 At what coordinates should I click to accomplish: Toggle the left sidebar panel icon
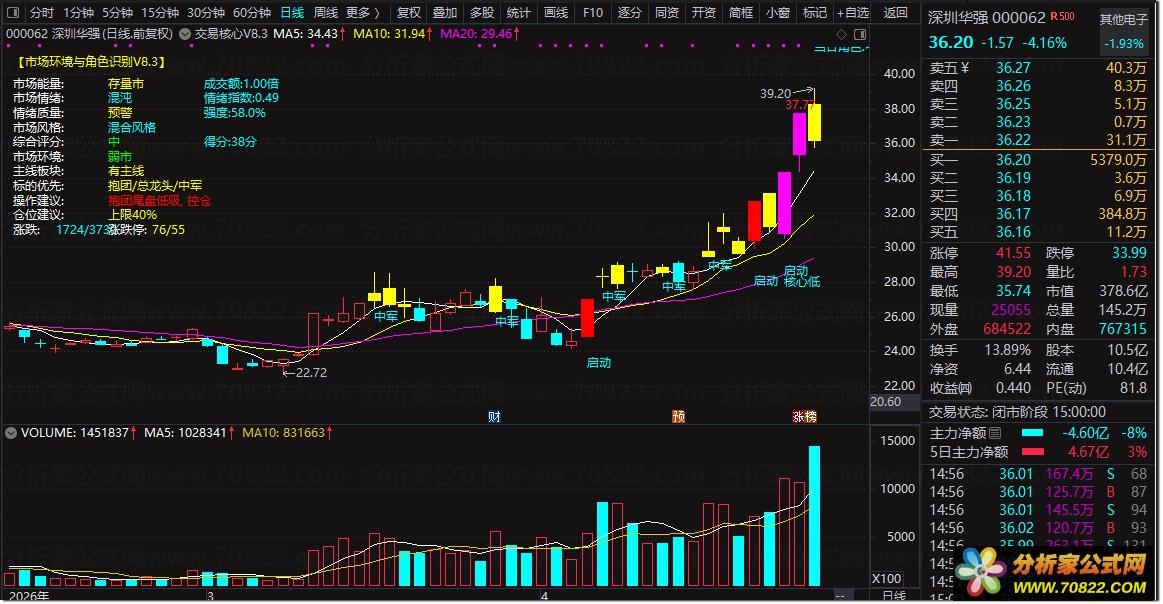tap(13, 13)
